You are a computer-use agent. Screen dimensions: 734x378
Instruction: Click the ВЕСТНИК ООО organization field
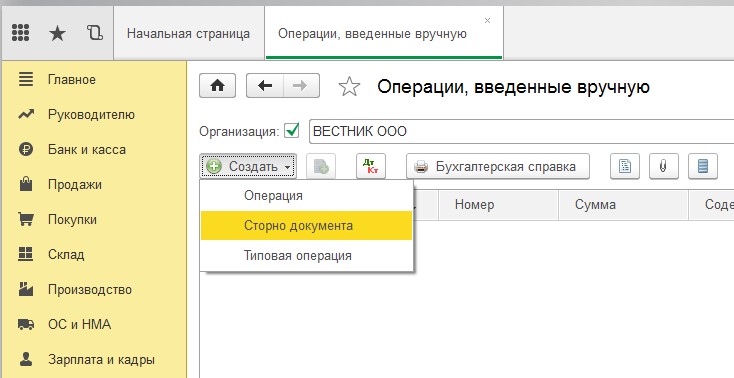(521, 132)
